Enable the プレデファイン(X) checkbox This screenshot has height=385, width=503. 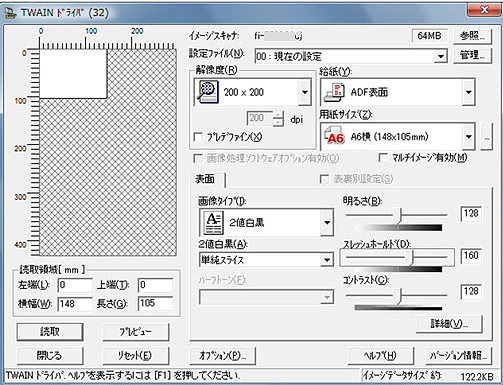tap(198, 137)
